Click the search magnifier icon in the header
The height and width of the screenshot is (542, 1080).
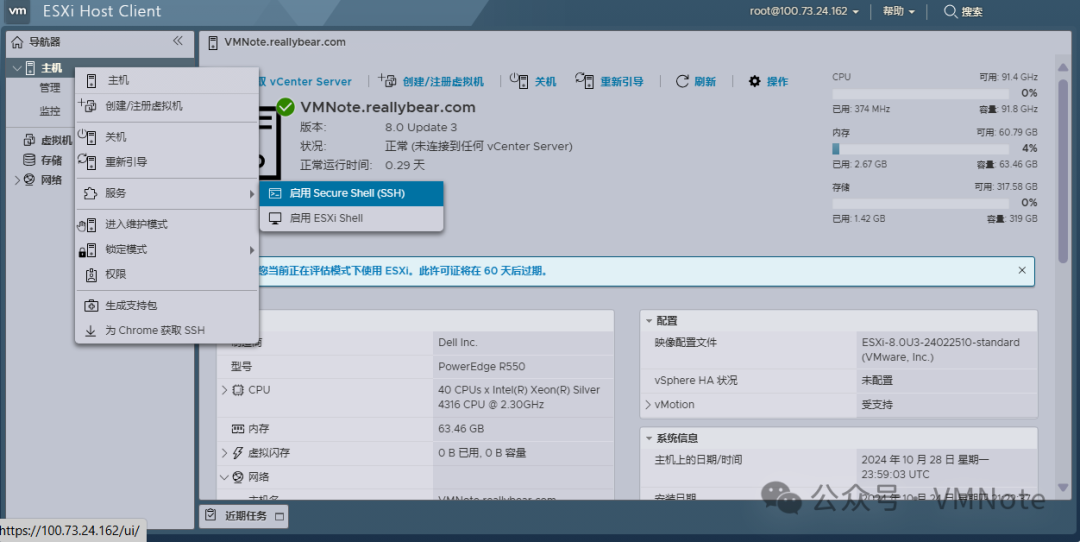pyautogui.click(x=951, y=12)
